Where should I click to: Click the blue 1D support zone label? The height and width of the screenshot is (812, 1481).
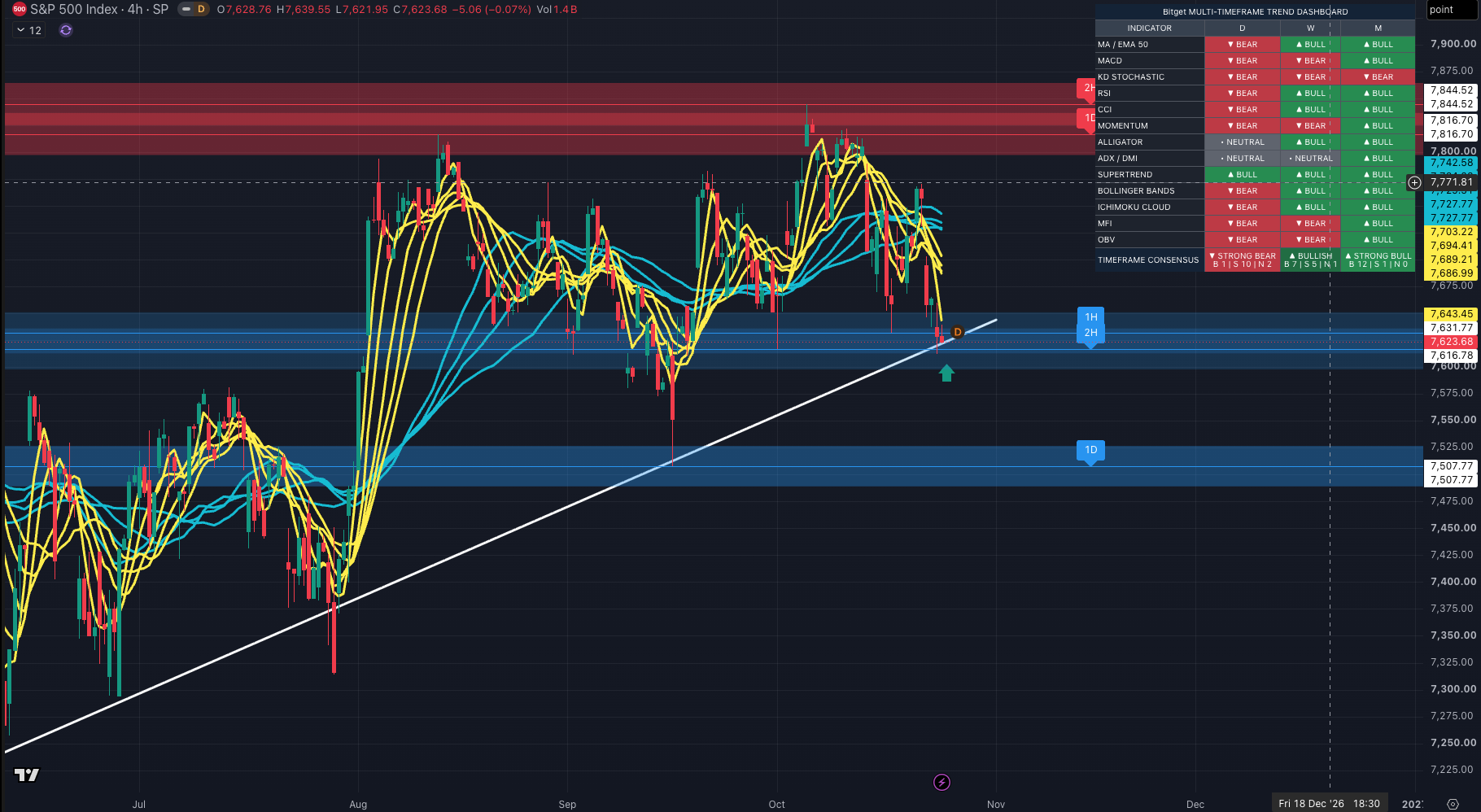(x=1091, y=450)
